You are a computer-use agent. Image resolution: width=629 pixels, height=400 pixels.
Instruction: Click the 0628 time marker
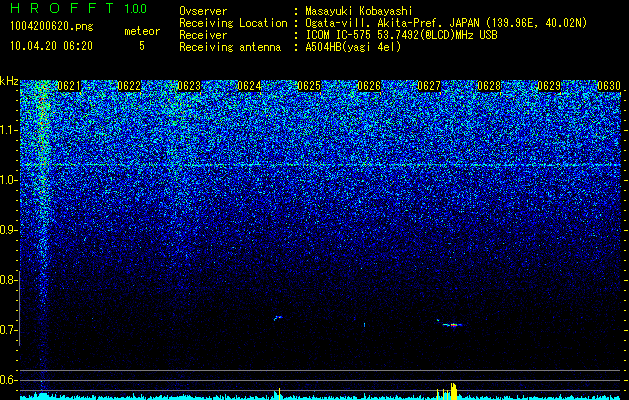489,86
